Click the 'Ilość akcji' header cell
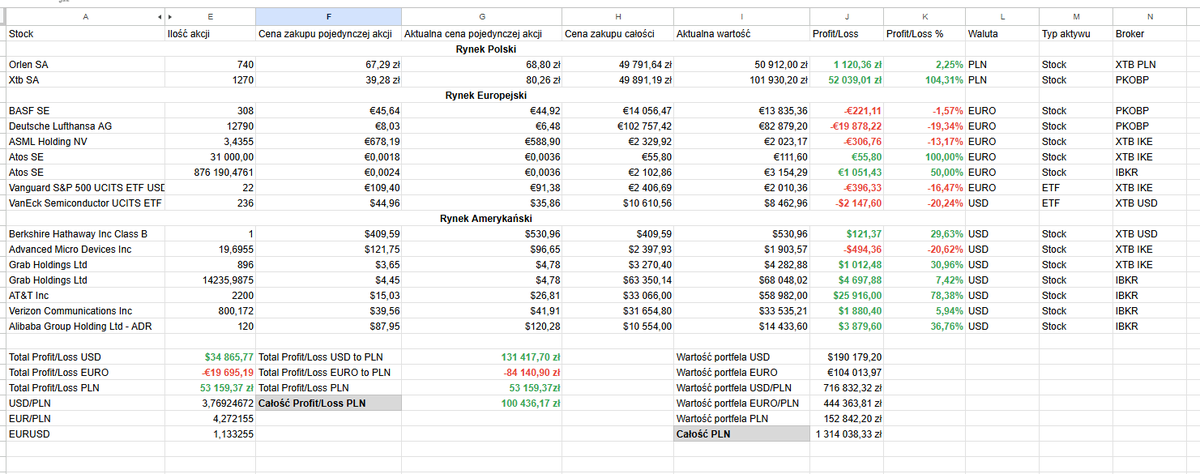1200x474 pixels. point(210,33)
